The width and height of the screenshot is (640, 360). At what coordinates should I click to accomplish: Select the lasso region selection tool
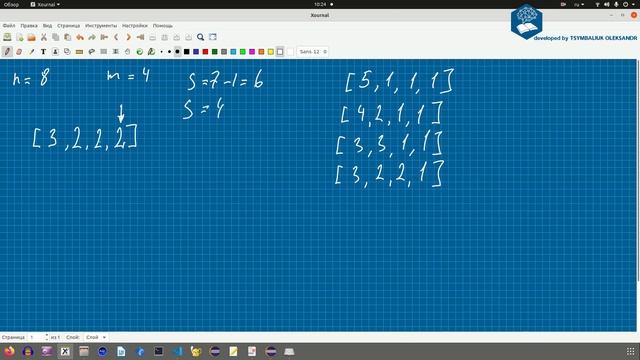92,52
